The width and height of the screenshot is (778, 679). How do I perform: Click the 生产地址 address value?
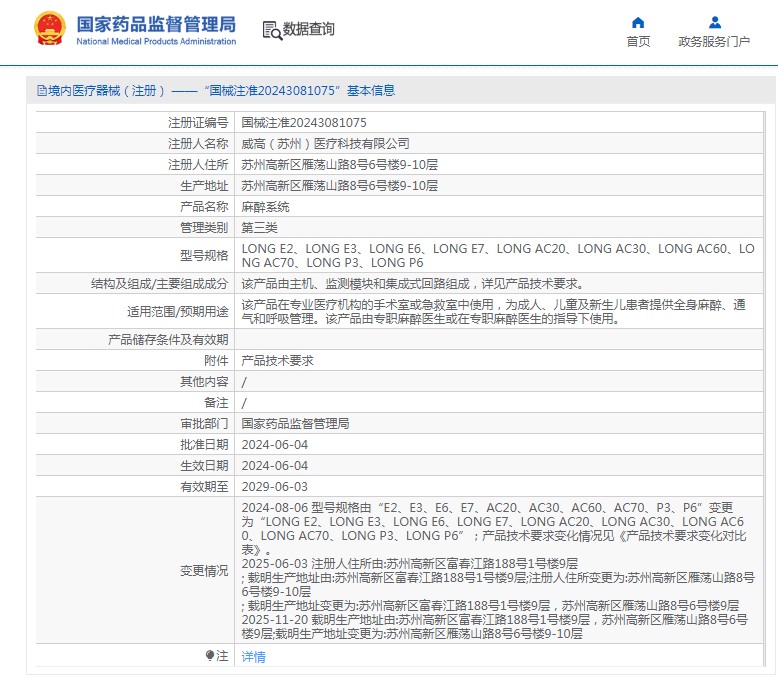click(339, 186)
